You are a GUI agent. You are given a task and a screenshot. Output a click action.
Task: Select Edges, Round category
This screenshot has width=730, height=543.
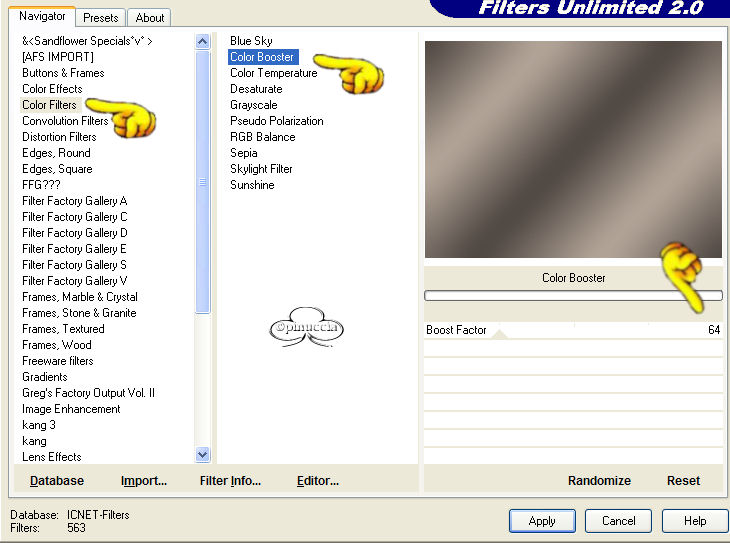(56, 153)
